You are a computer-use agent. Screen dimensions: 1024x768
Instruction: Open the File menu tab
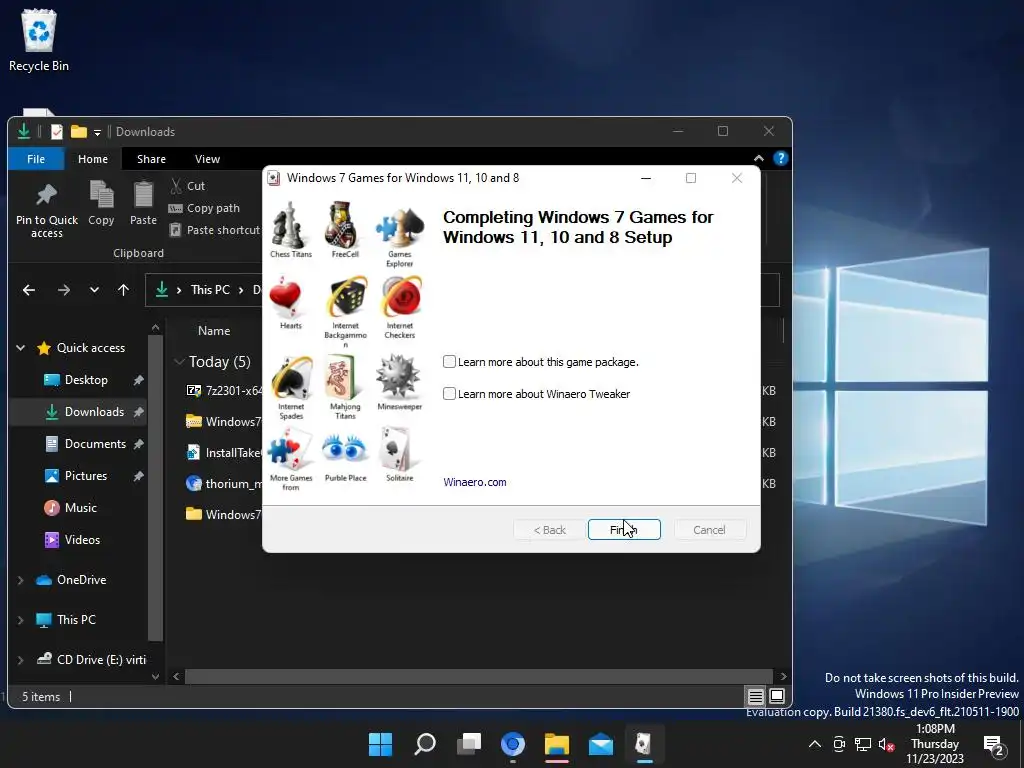[x=36, y=159]
